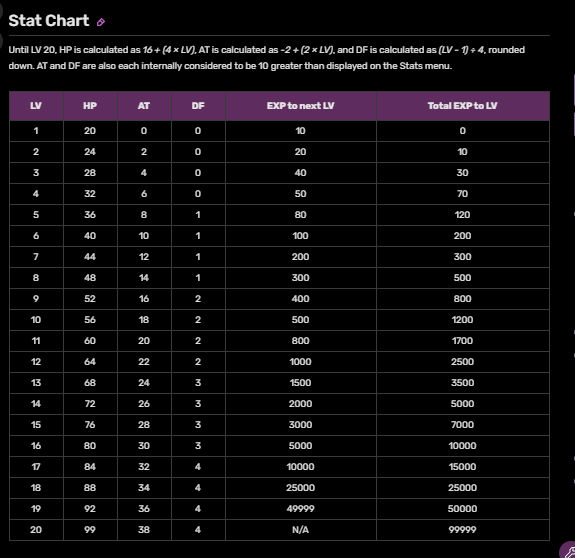Click the LV column header

36,106
